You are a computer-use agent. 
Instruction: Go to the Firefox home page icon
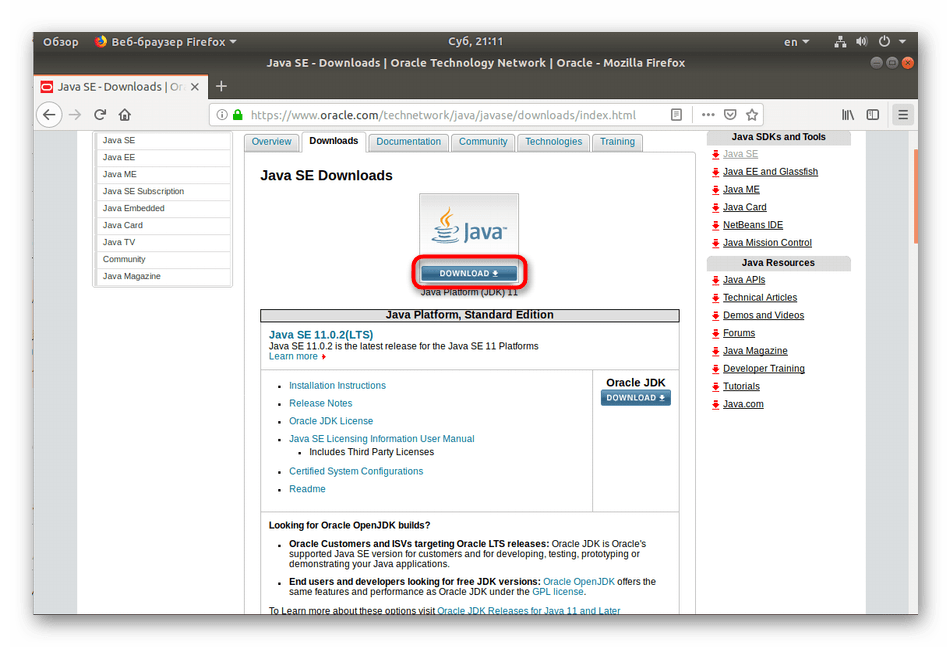tap(125, 115)
